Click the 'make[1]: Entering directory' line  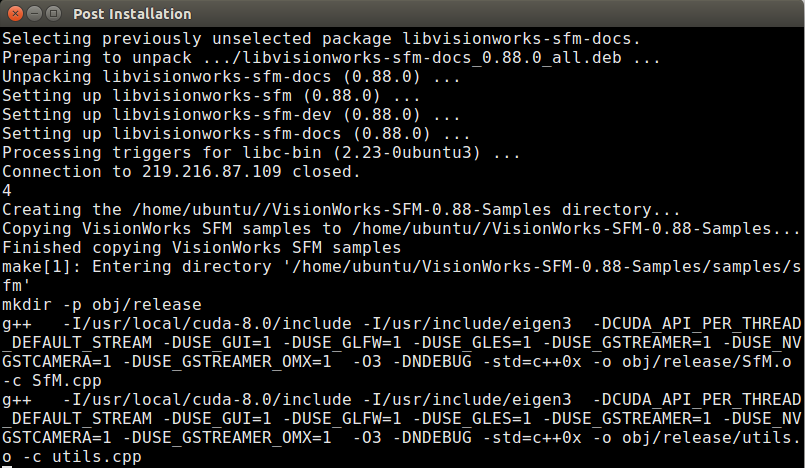[401, 276]
